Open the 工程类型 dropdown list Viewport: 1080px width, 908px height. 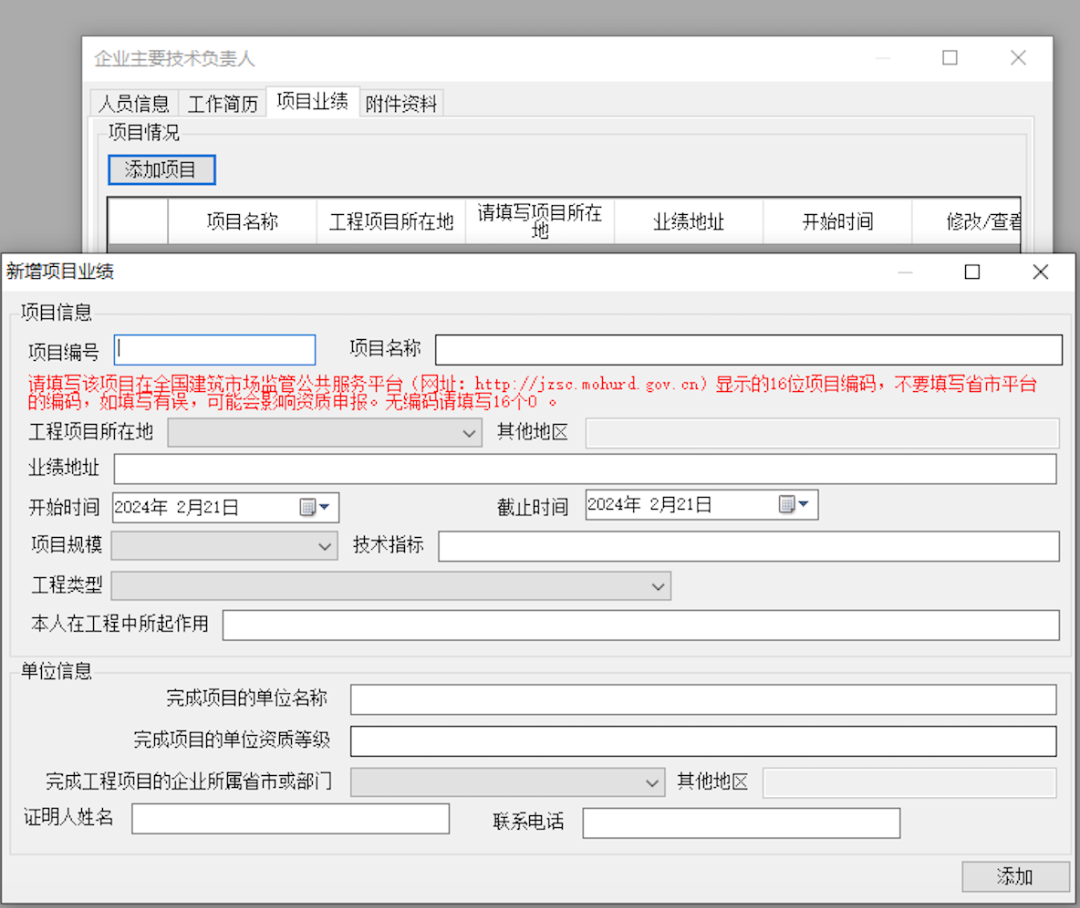658,586
